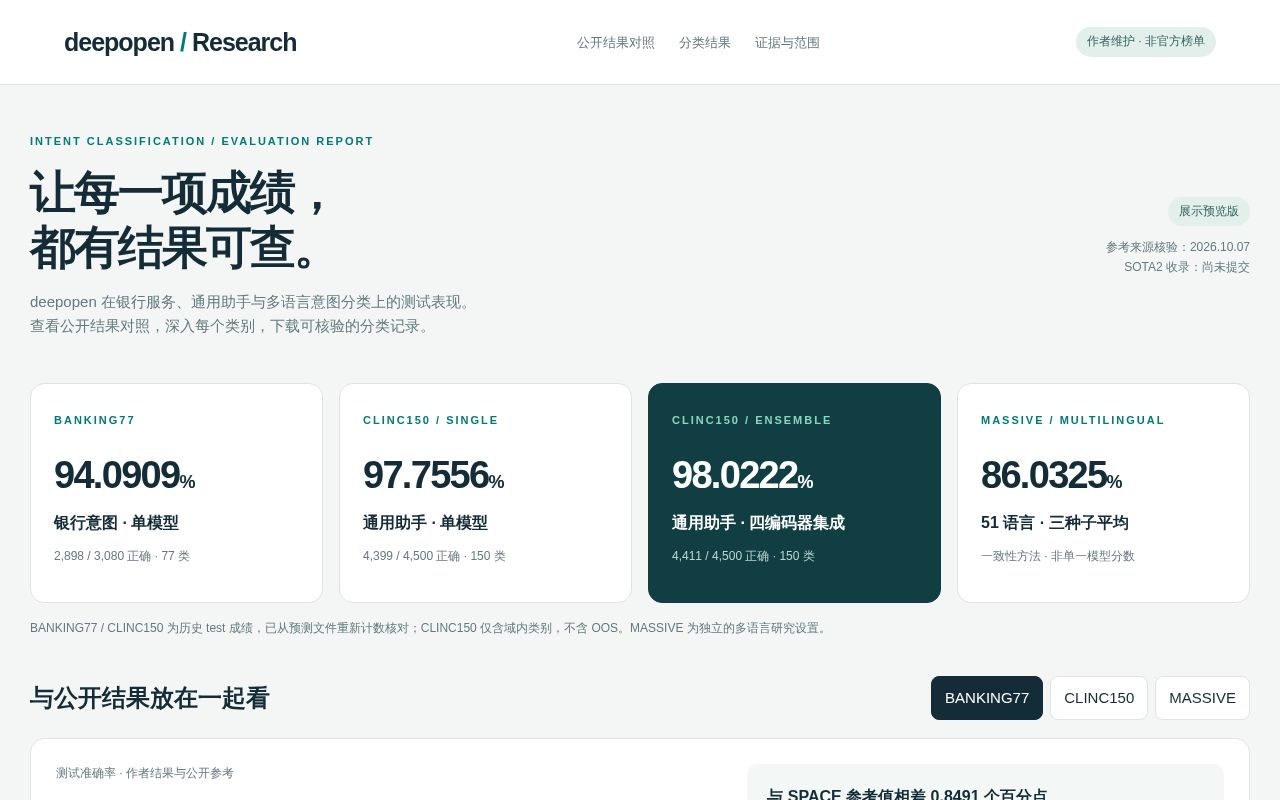Open the BANKING77 94.0909% result card
The image size is (1280, 800).
176,493
